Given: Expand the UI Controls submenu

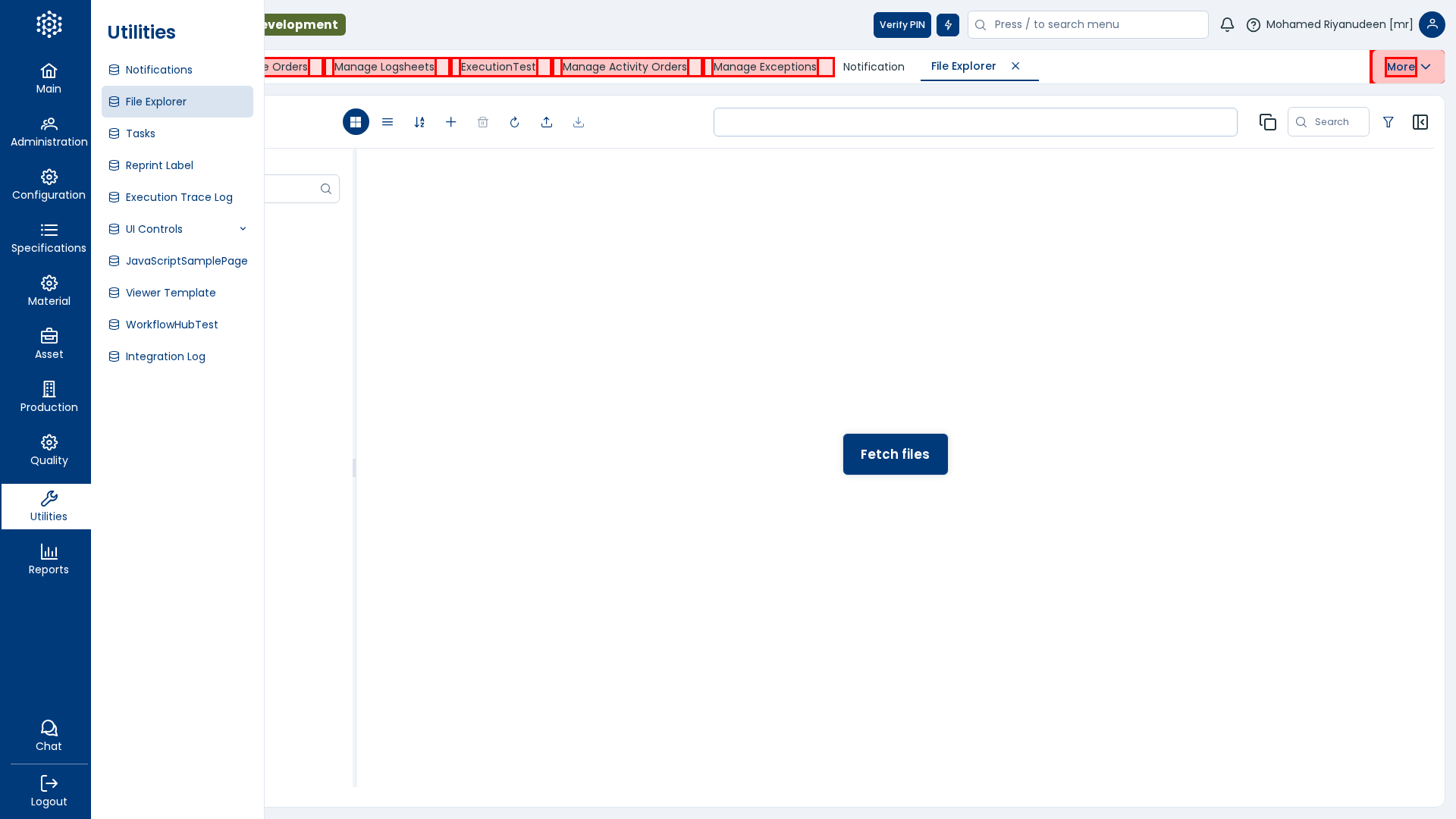Looking at the screenshot, I should (243, 229).
